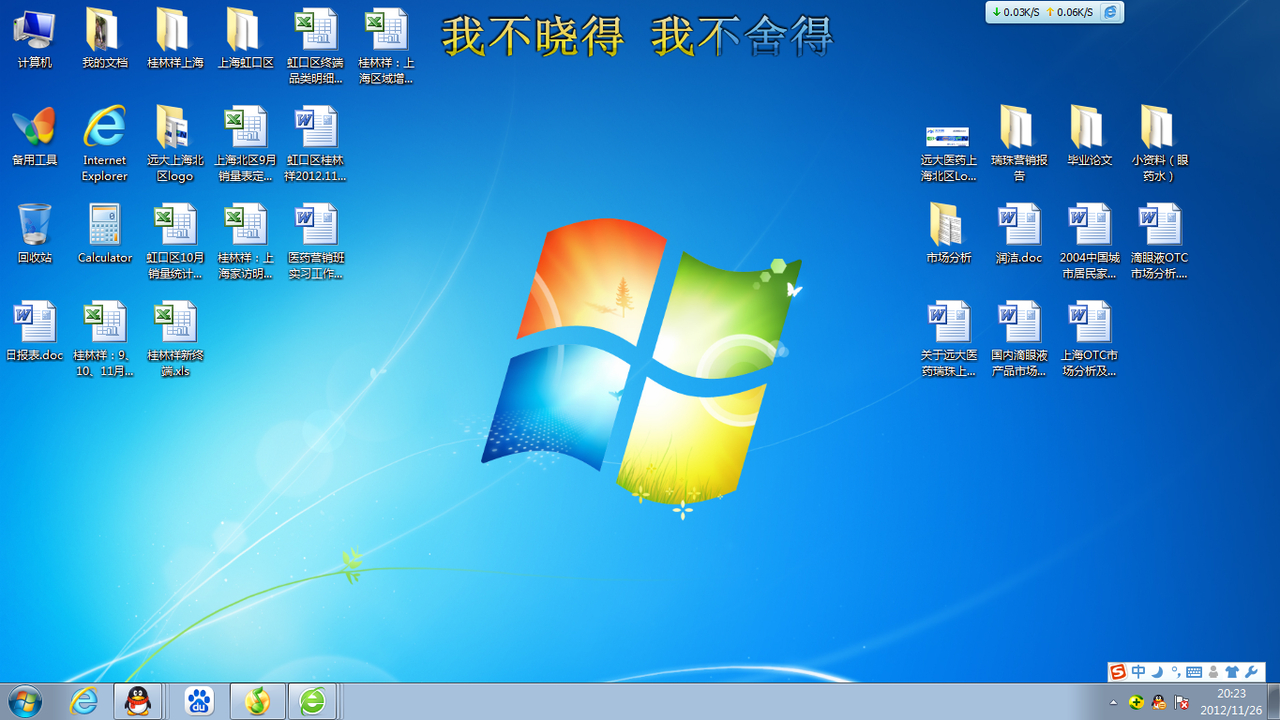Select the 上海虹口区 folder
Viewport: 1280px width, 720px height.
(x=245, y=39)
